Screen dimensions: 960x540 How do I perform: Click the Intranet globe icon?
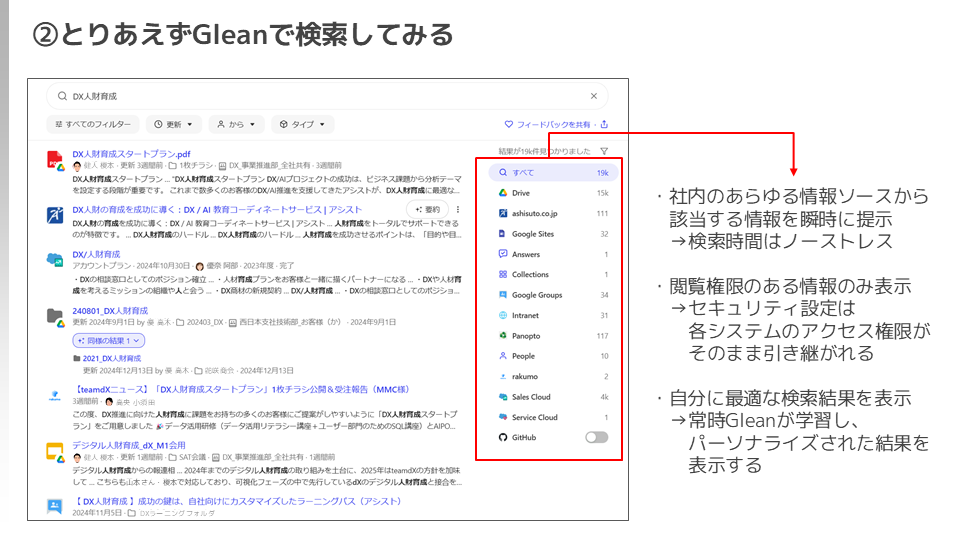tap(503, 315)
